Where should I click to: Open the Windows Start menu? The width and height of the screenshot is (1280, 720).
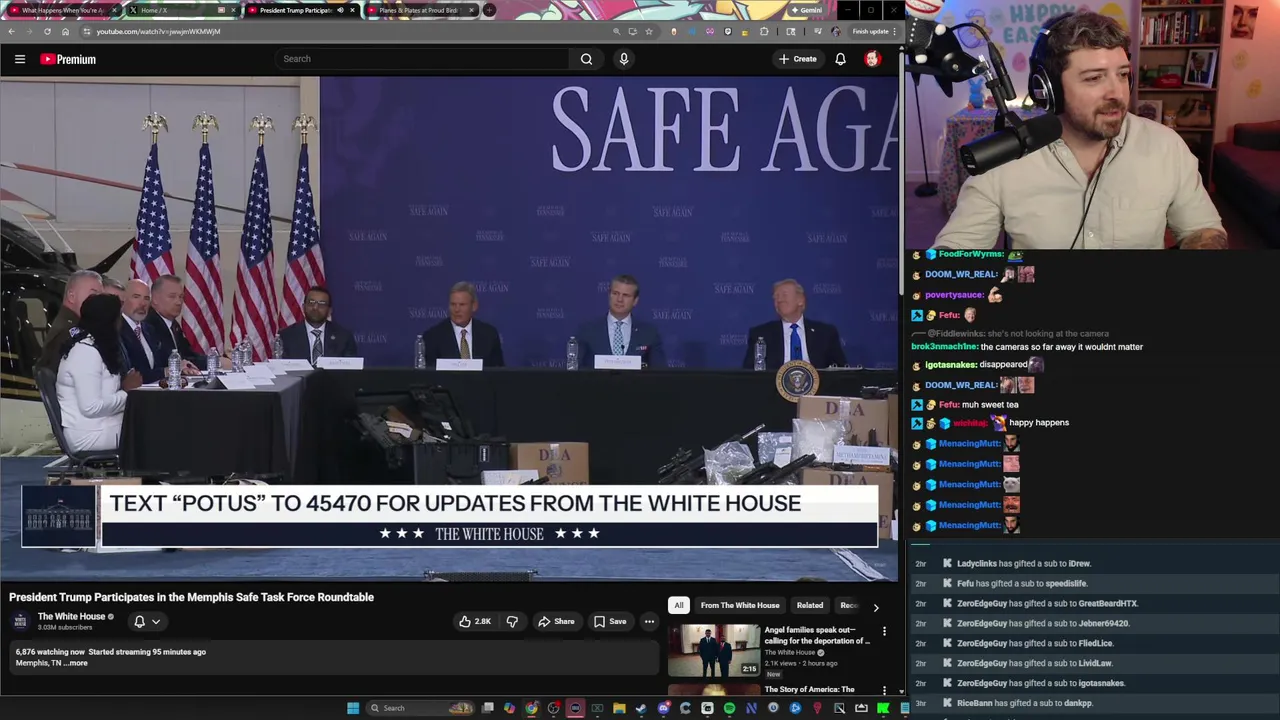click(353, 708)
